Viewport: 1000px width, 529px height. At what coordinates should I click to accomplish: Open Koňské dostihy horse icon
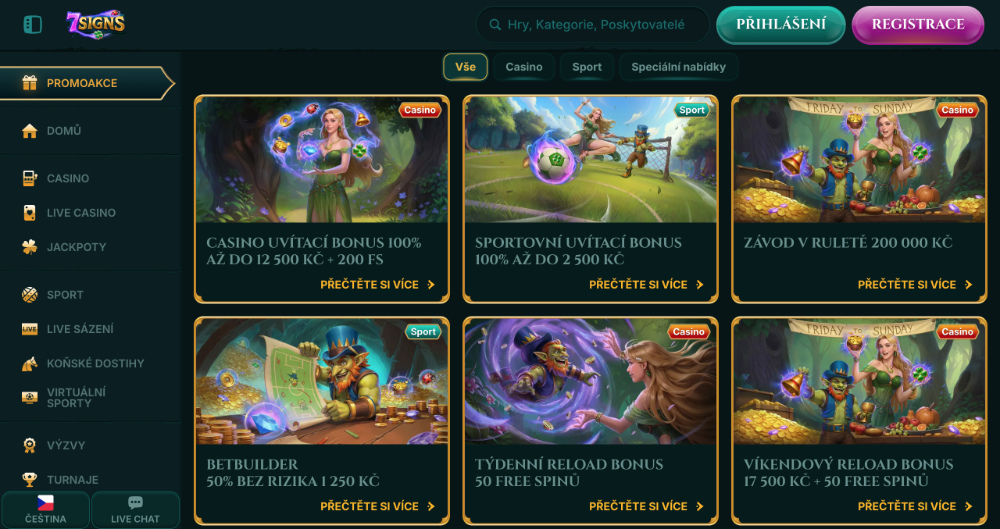29,363
